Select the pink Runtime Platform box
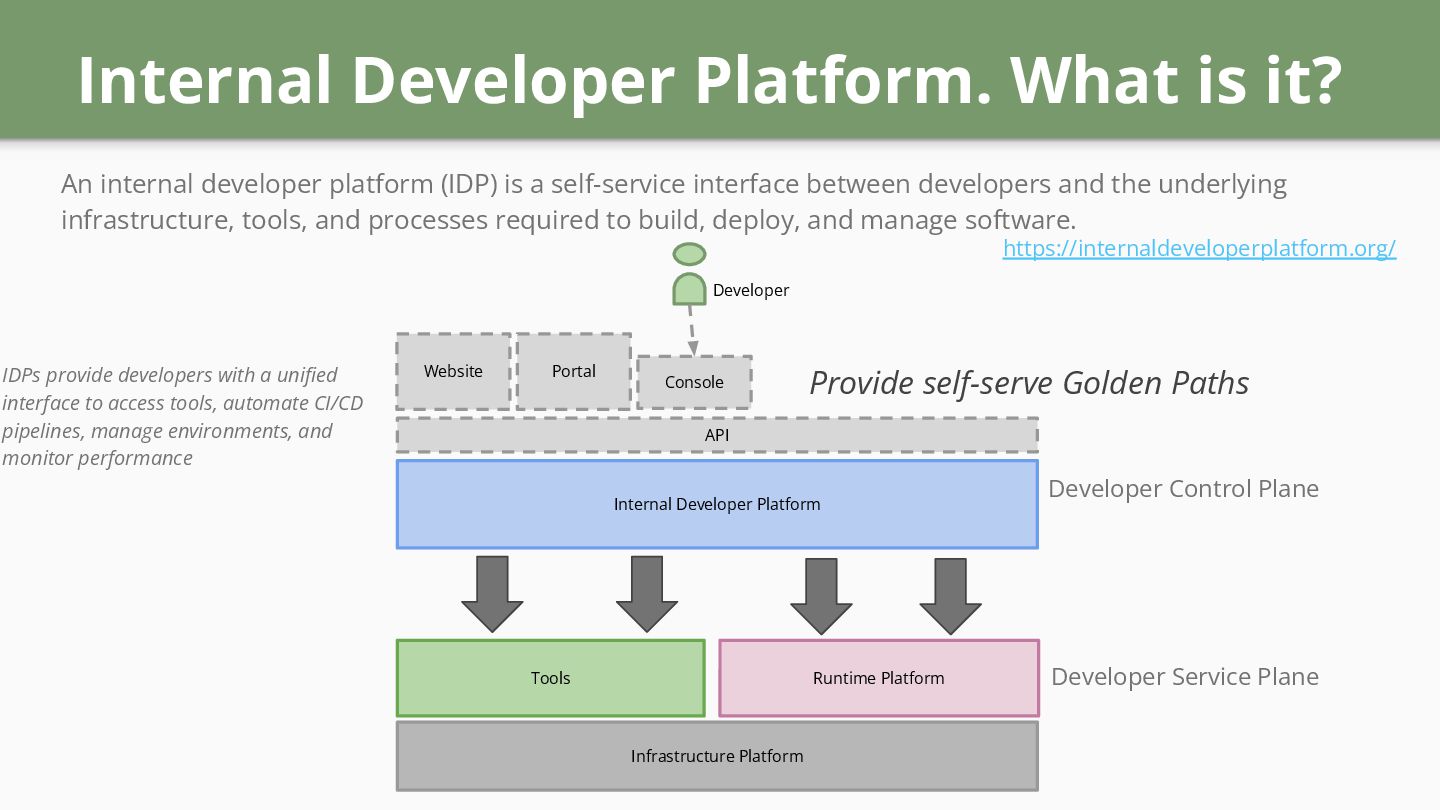The width and height of the screenshot is (1440, 810). pyautogui.click(x=879, y=678)
